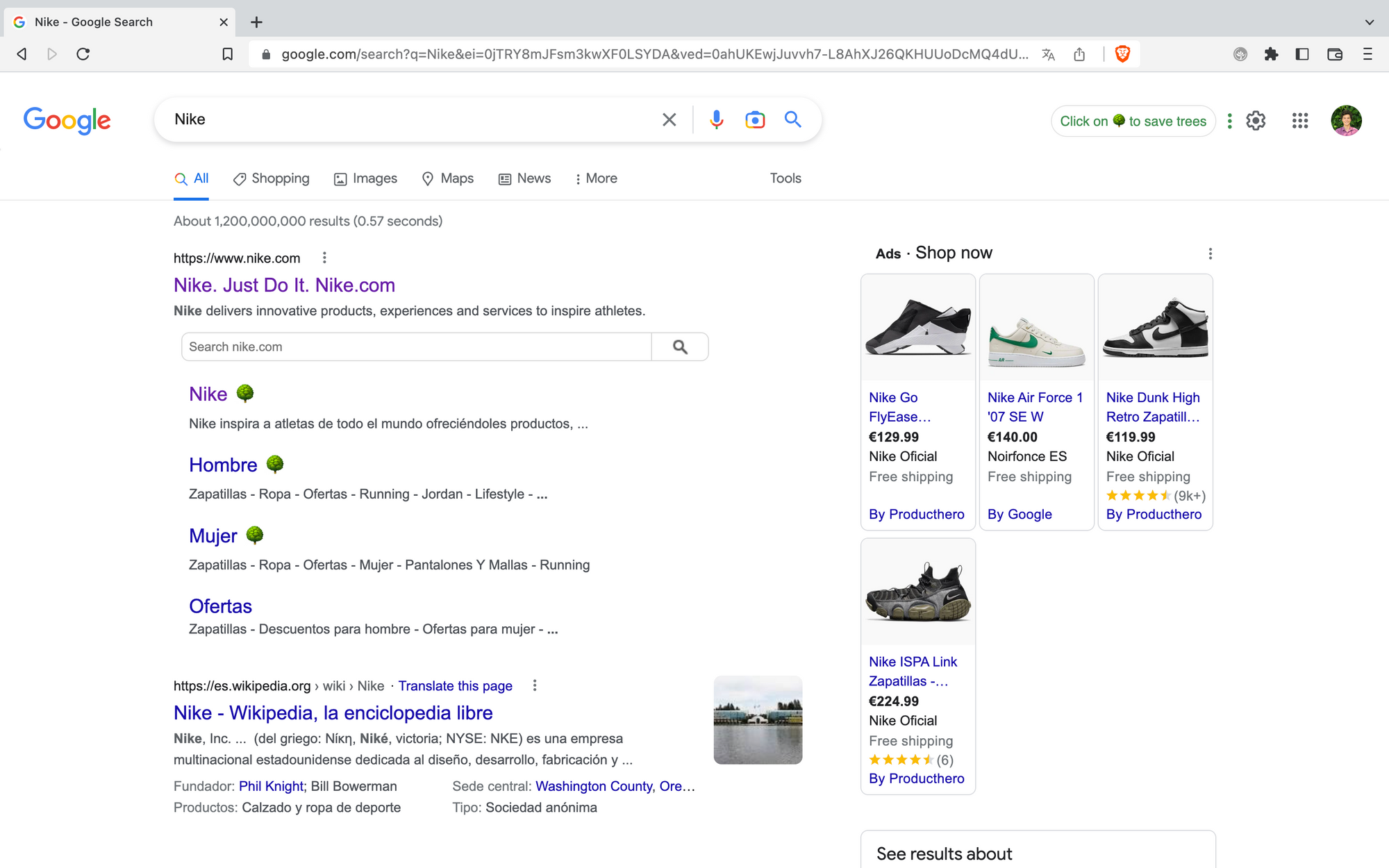Switch to the Images tab

(x=366, y=178)
